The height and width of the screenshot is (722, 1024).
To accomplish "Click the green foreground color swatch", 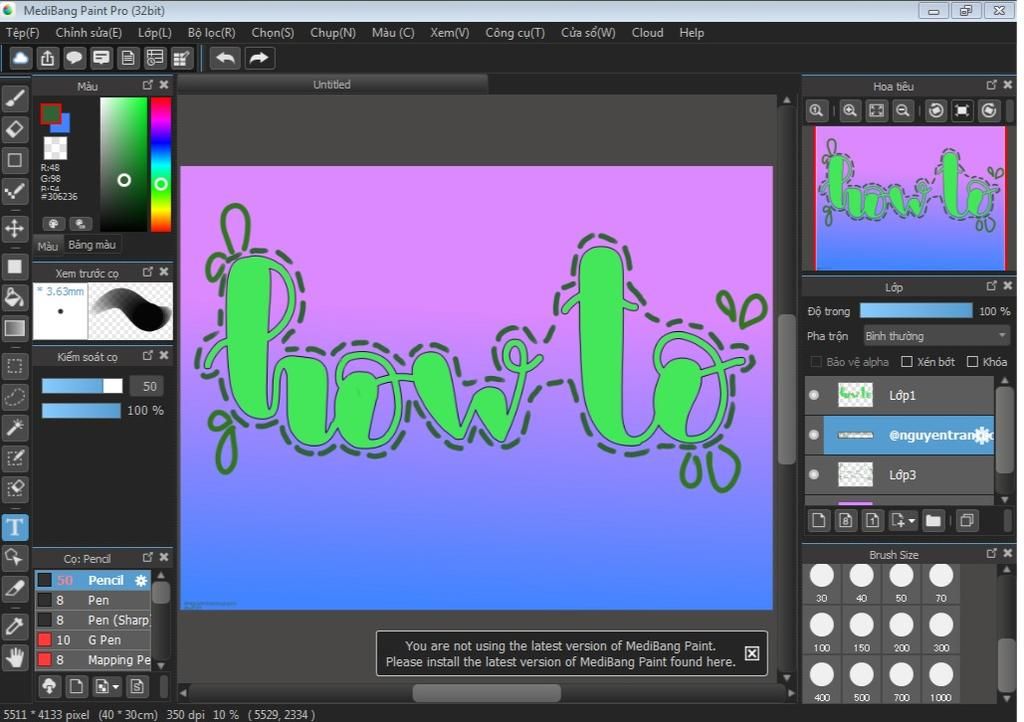I will click(x=51, y=114).
